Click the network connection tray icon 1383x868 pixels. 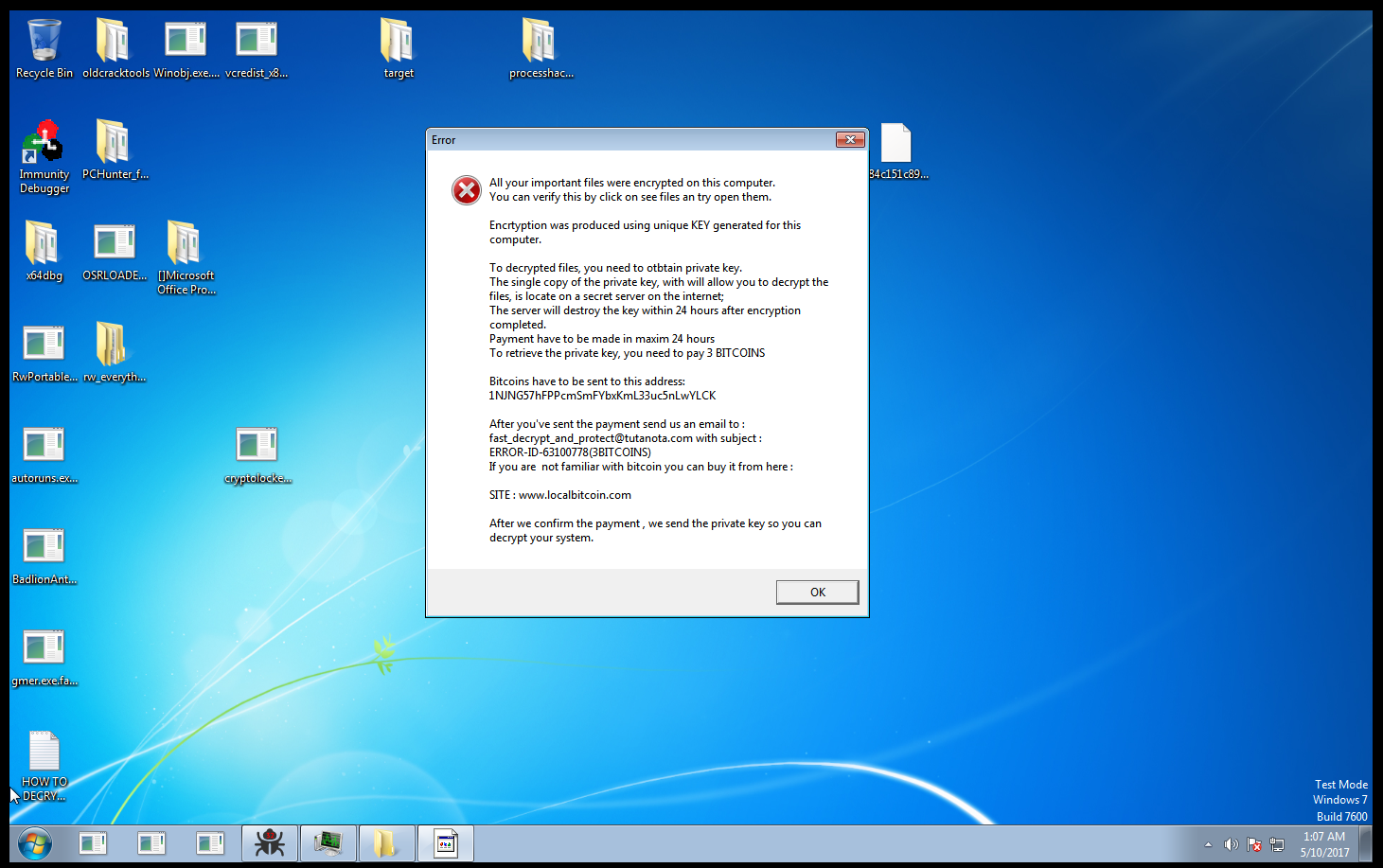click(1277, 844)
